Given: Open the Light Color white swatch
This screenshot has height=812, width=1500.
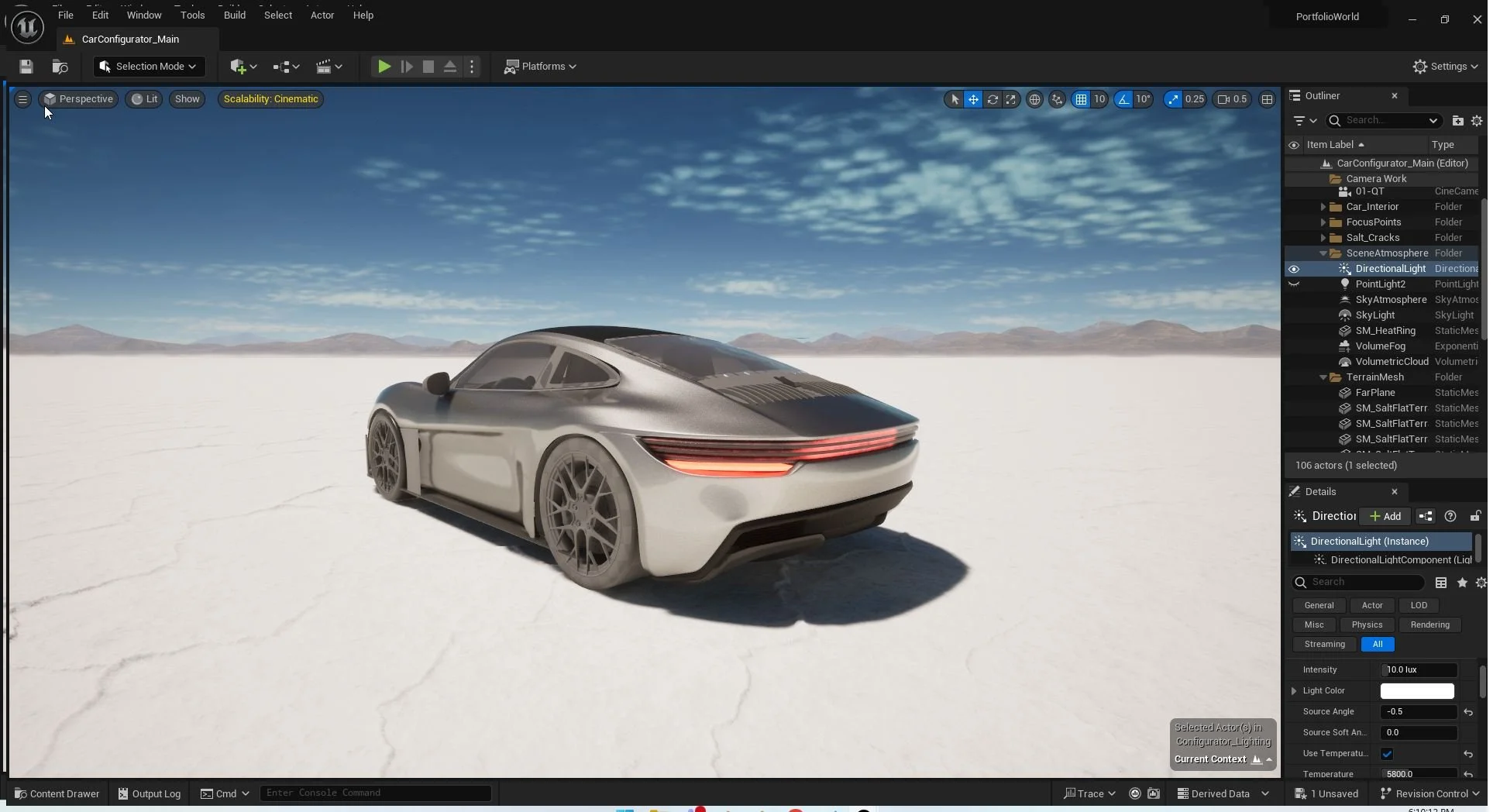Looking at the screenshot, I should pyautogui.click(x=1417, y=691).
